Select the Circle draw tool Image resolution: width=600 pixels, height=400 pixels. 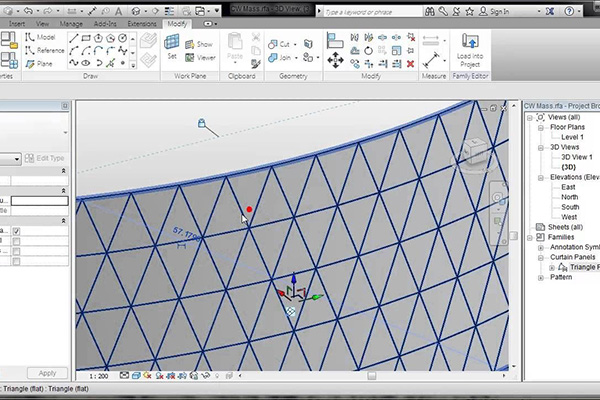[x=122, y=38]
